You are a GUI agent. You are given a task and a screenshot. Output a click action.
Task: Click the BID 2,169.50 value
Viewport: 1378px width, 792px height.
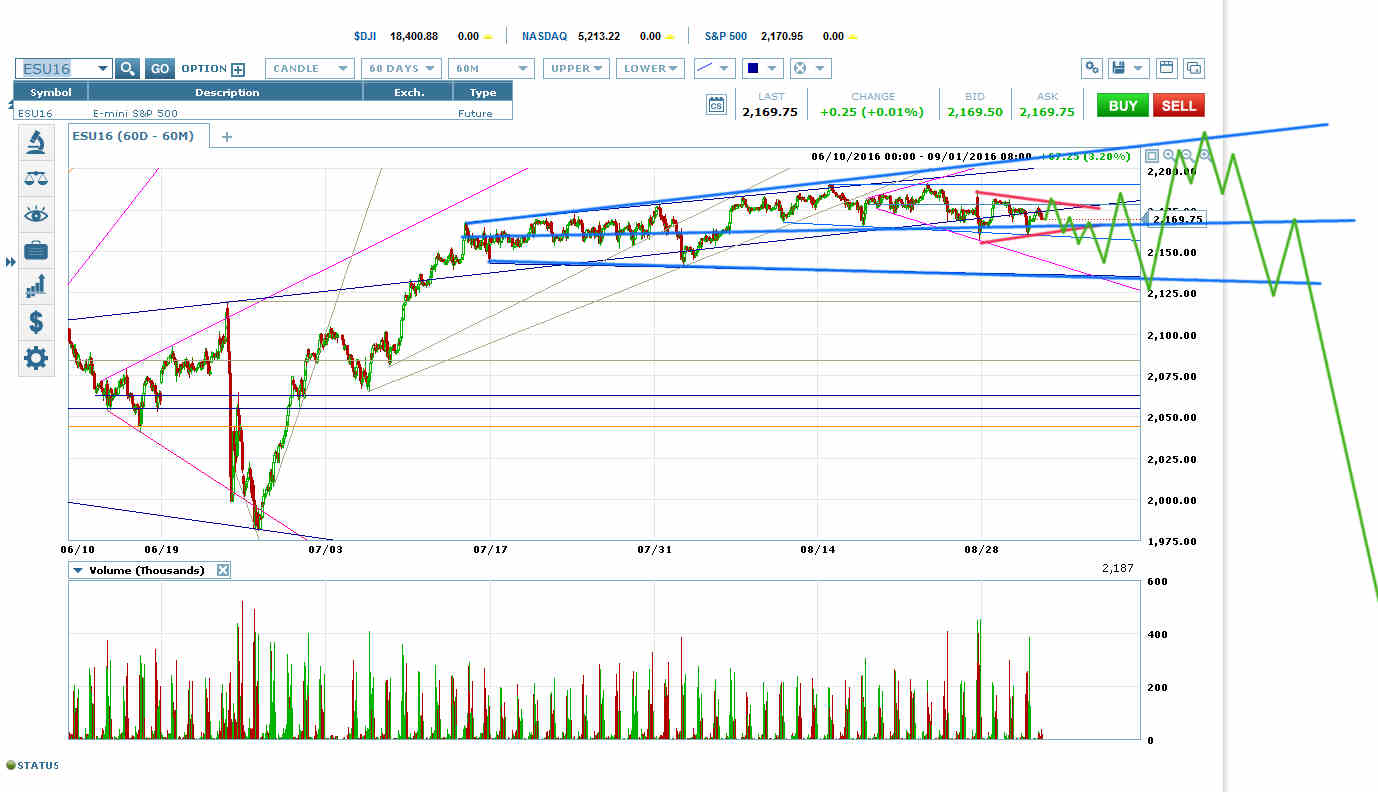pyautogui.click(x=975, y=112)
